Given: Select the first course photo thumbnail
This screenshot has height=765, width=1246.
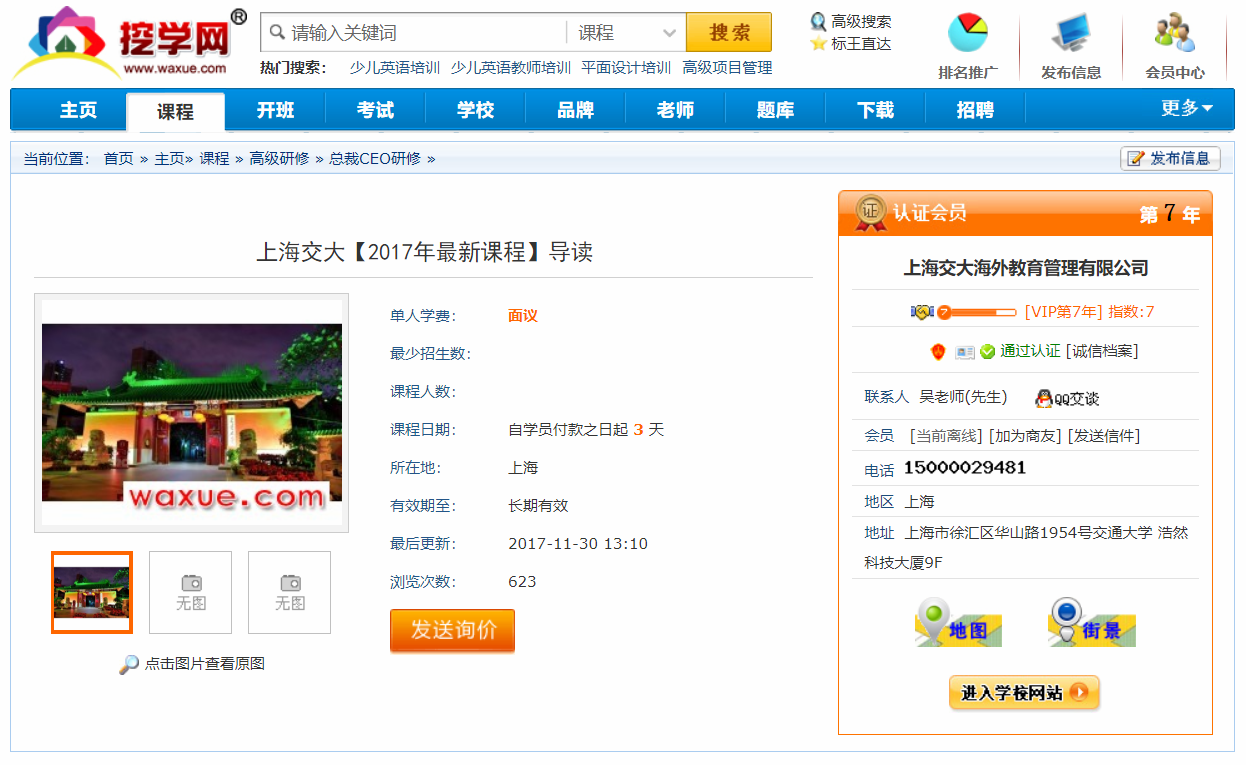Looking at the screenshot, I should pyautogui.click(x=92, y=592).
